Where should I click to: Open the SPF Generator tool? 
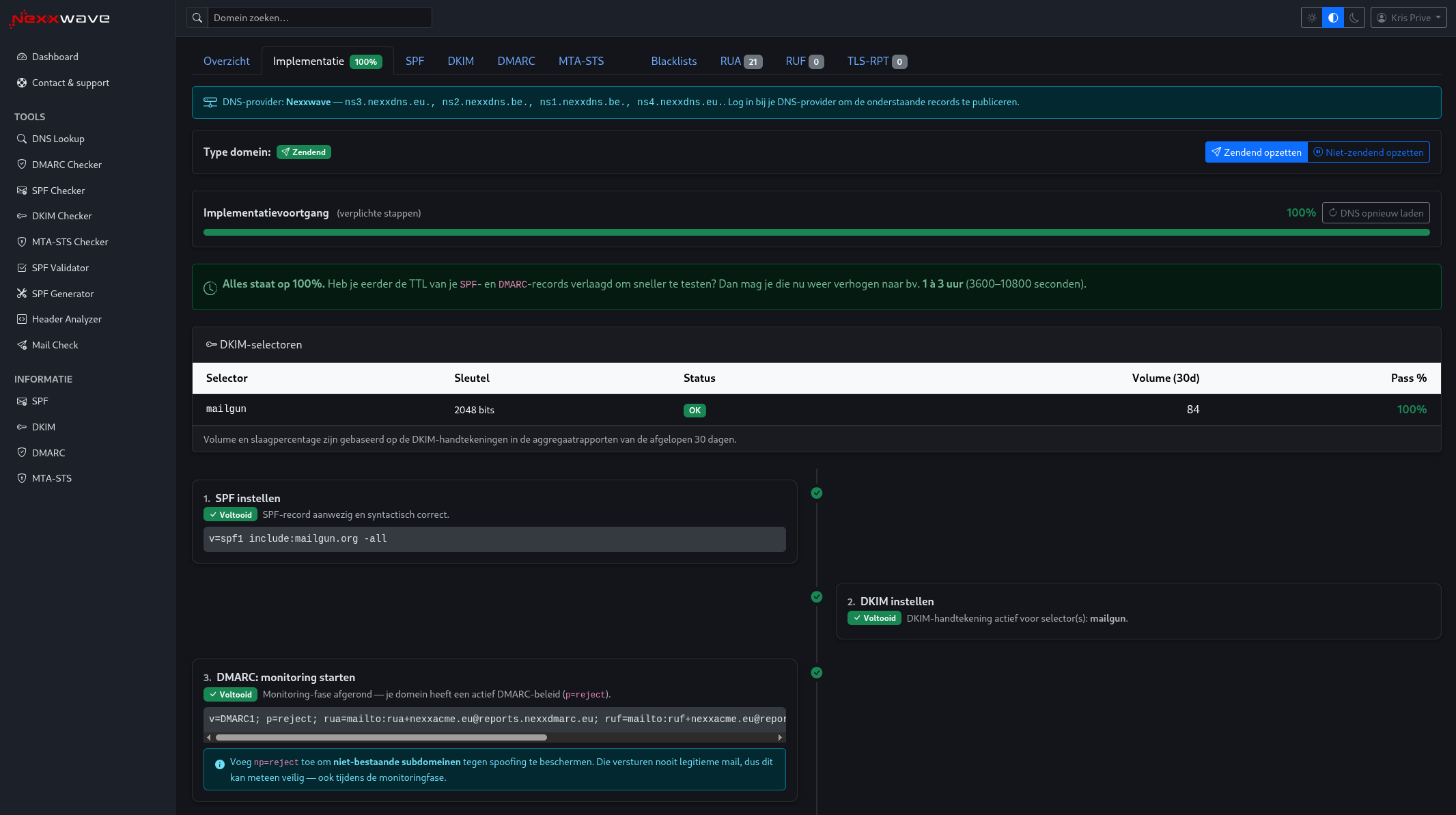click(x=63, y=294)
